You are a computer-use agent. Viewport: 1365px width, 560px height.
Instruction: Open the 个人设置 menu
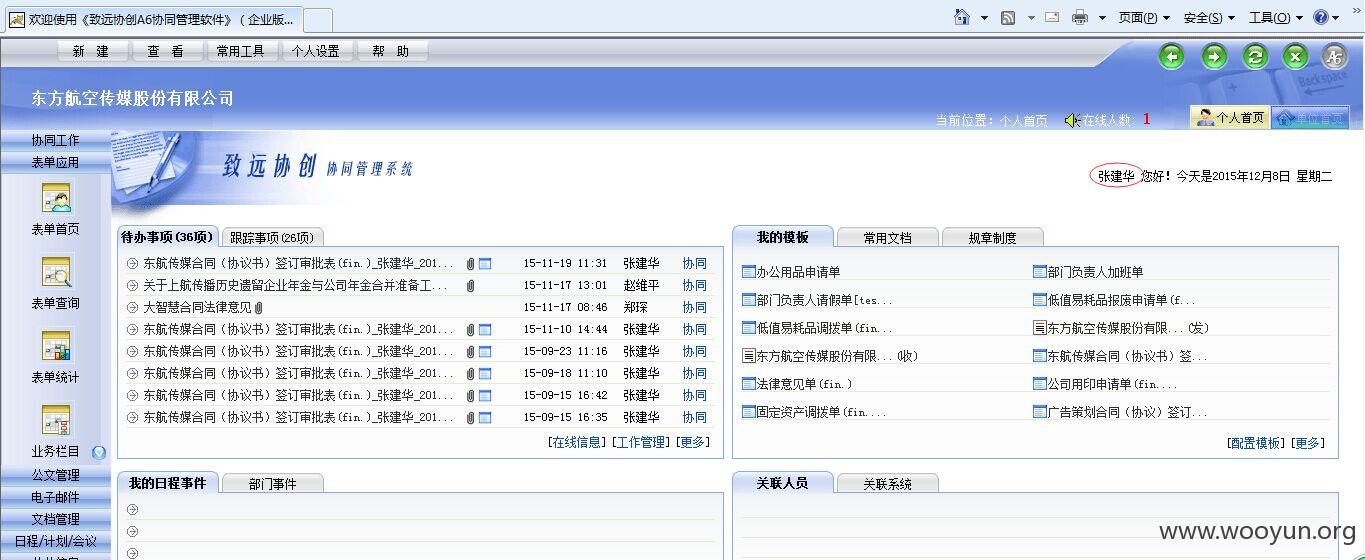click(x=316, y=51)
